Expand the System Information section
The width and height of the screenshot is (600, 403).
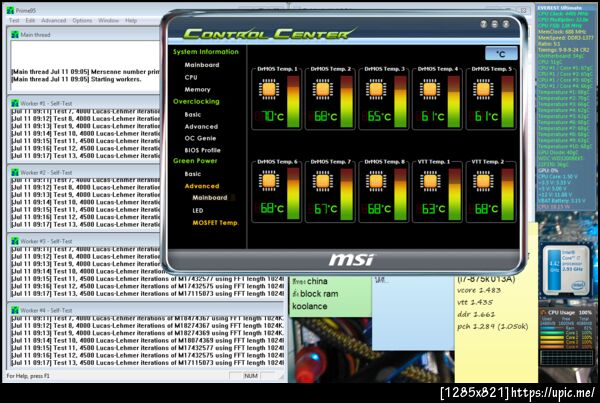pyautogui.click(x=205, y=52)
